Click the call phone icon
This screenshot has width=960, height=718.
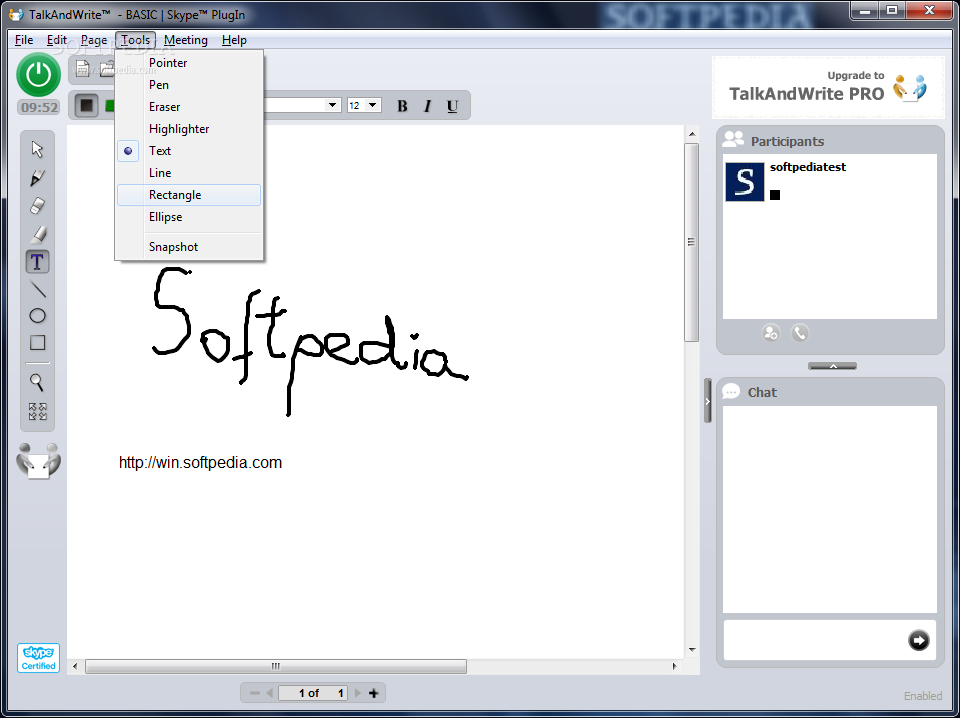(800, 333)
